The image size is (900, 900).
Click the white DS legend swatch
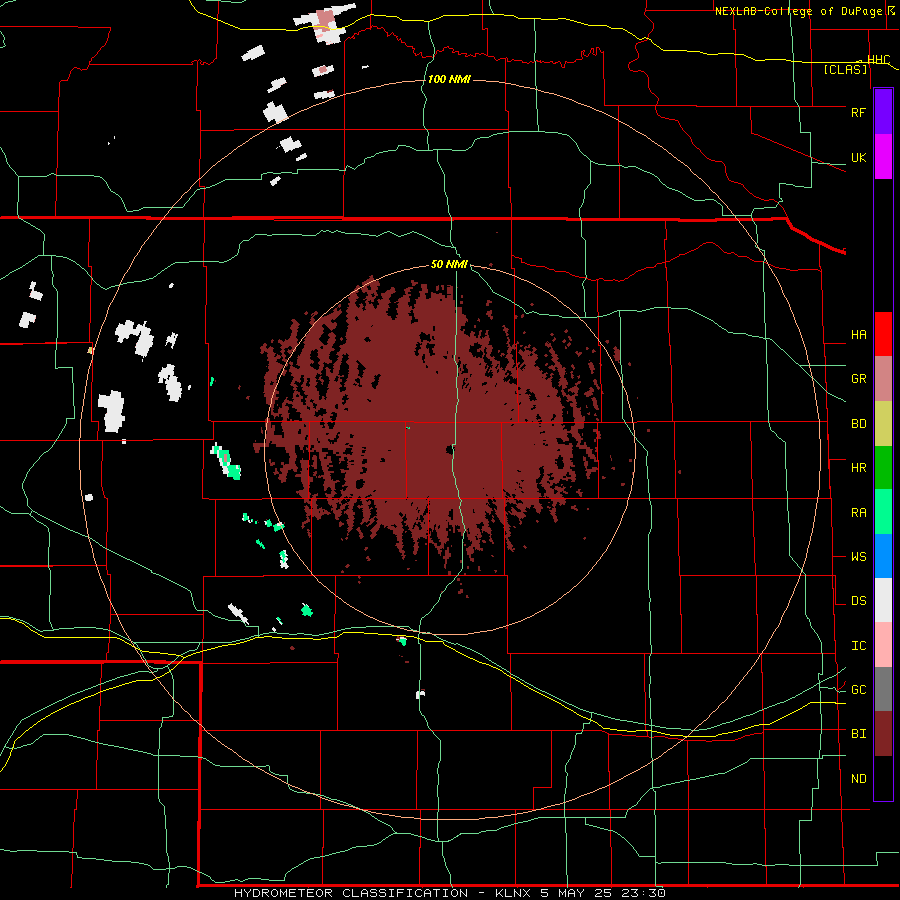click(x=883, y=600)
